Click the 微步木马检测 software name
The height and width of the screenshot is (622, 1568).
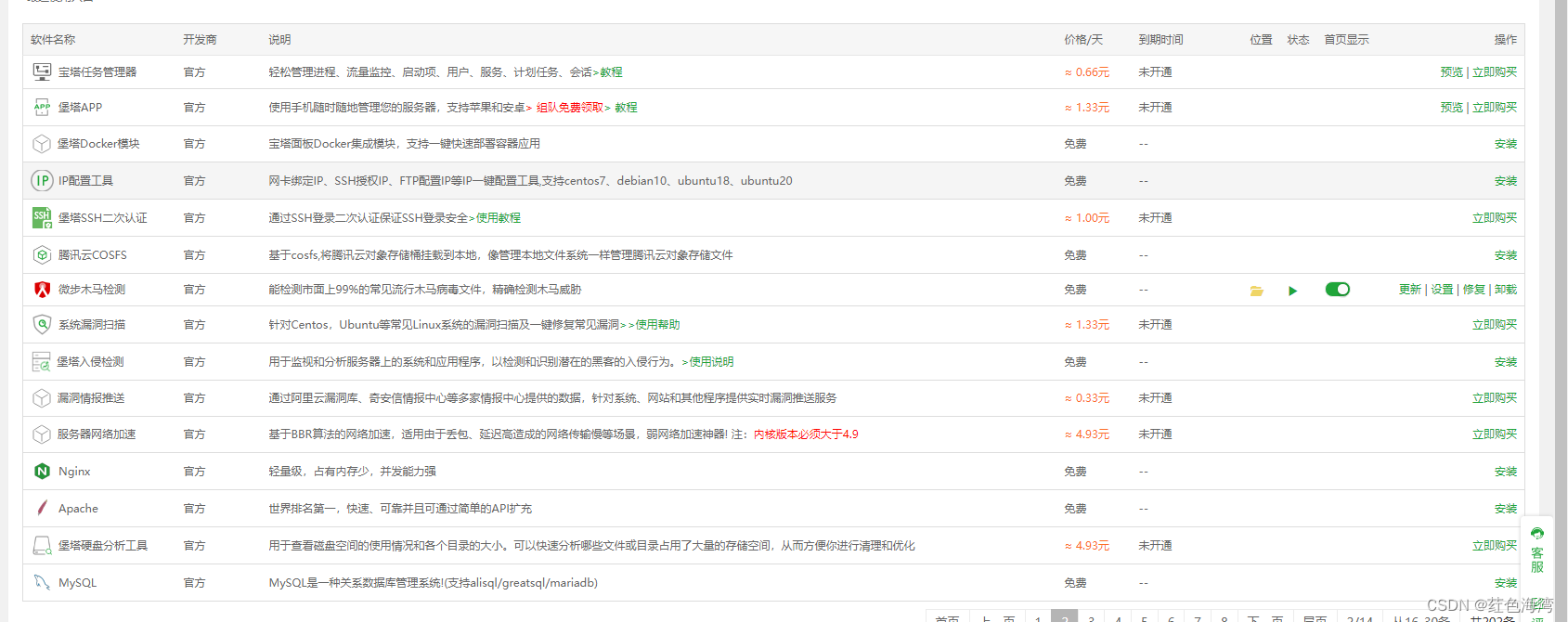[x=92, y=290]
